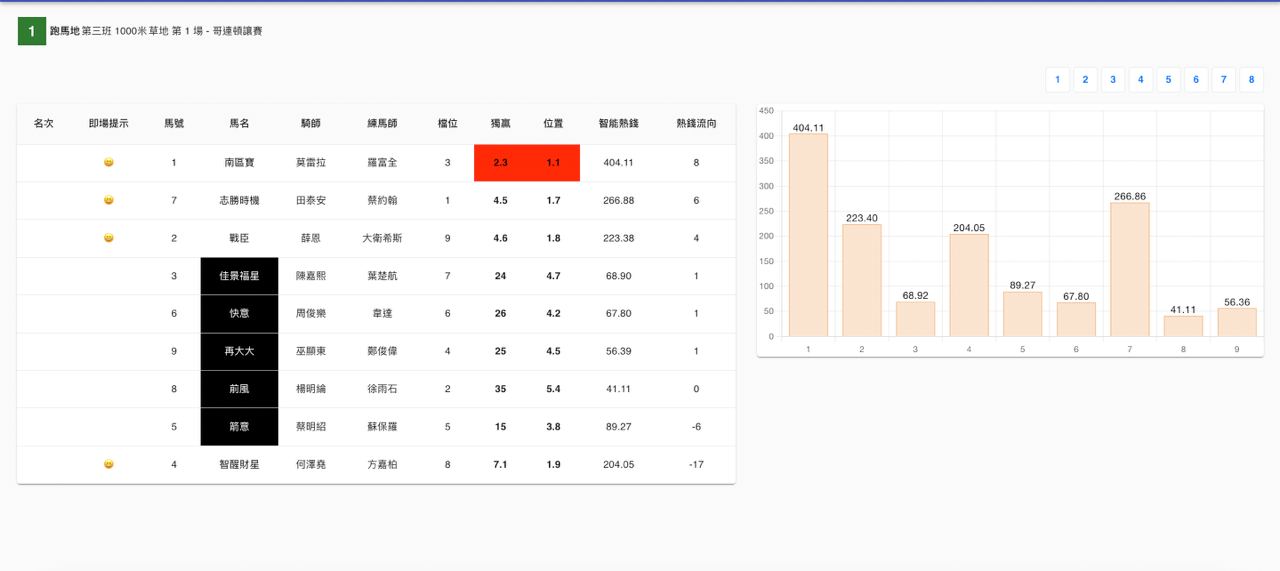
Task: Click jockey name 莫雷拉
Action: [x=311, y=163]
